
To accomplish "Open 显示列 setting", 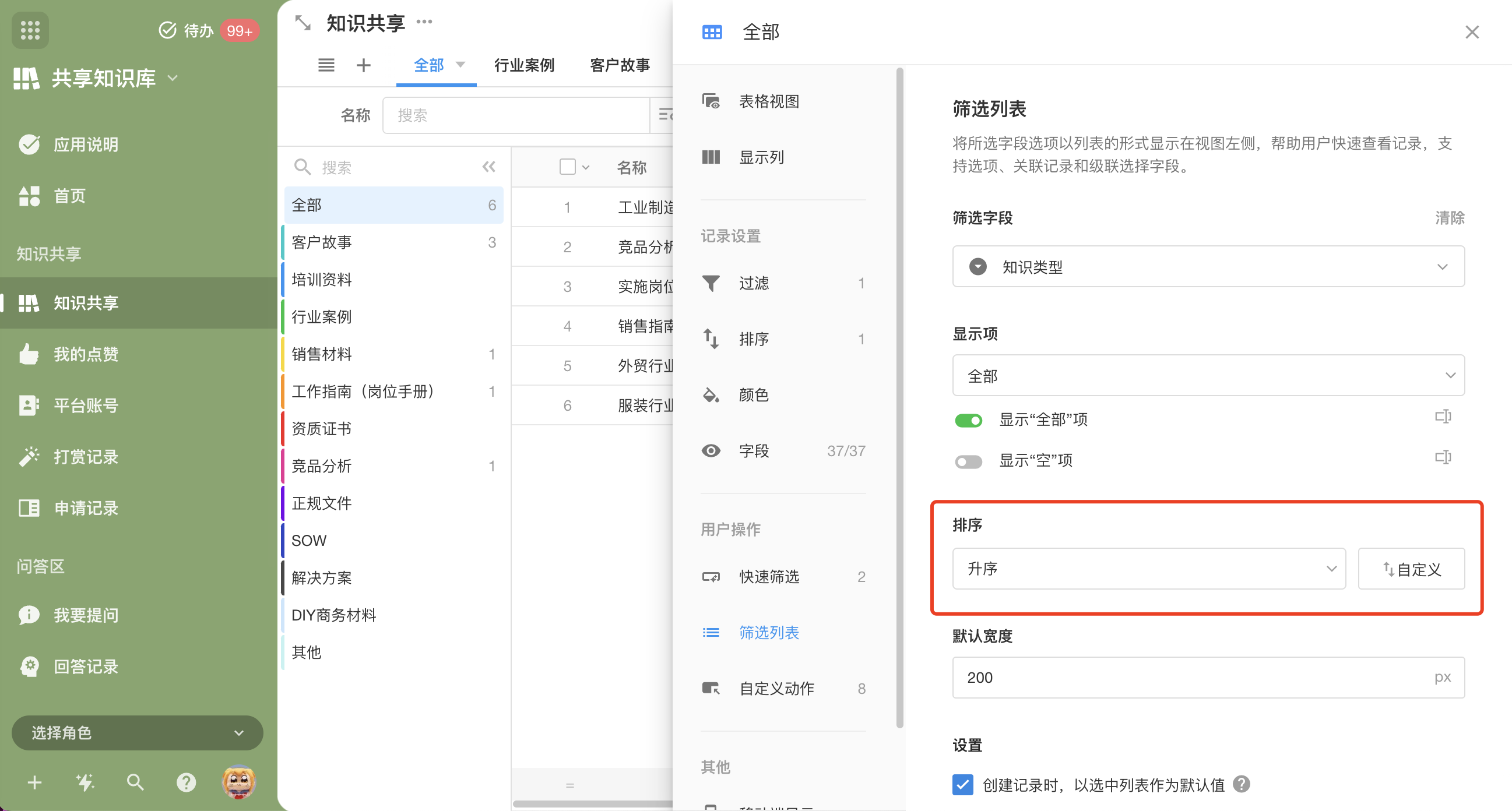I will pos(783,157).
